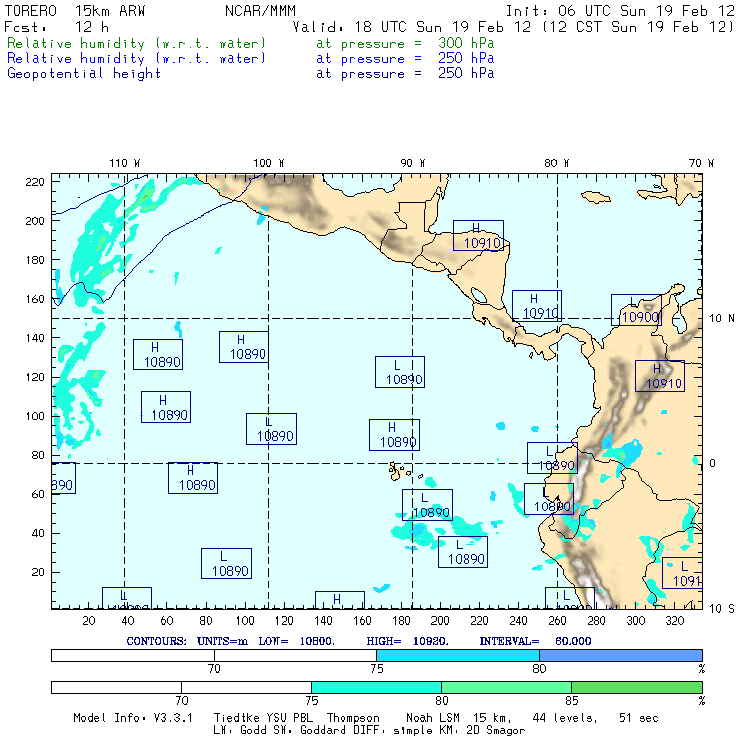Click the green 300 hPa relative humidity legend line
Image resolution: width=740 pixels, height=740 pixels.
pyautogui.click(x=137, y=45)
